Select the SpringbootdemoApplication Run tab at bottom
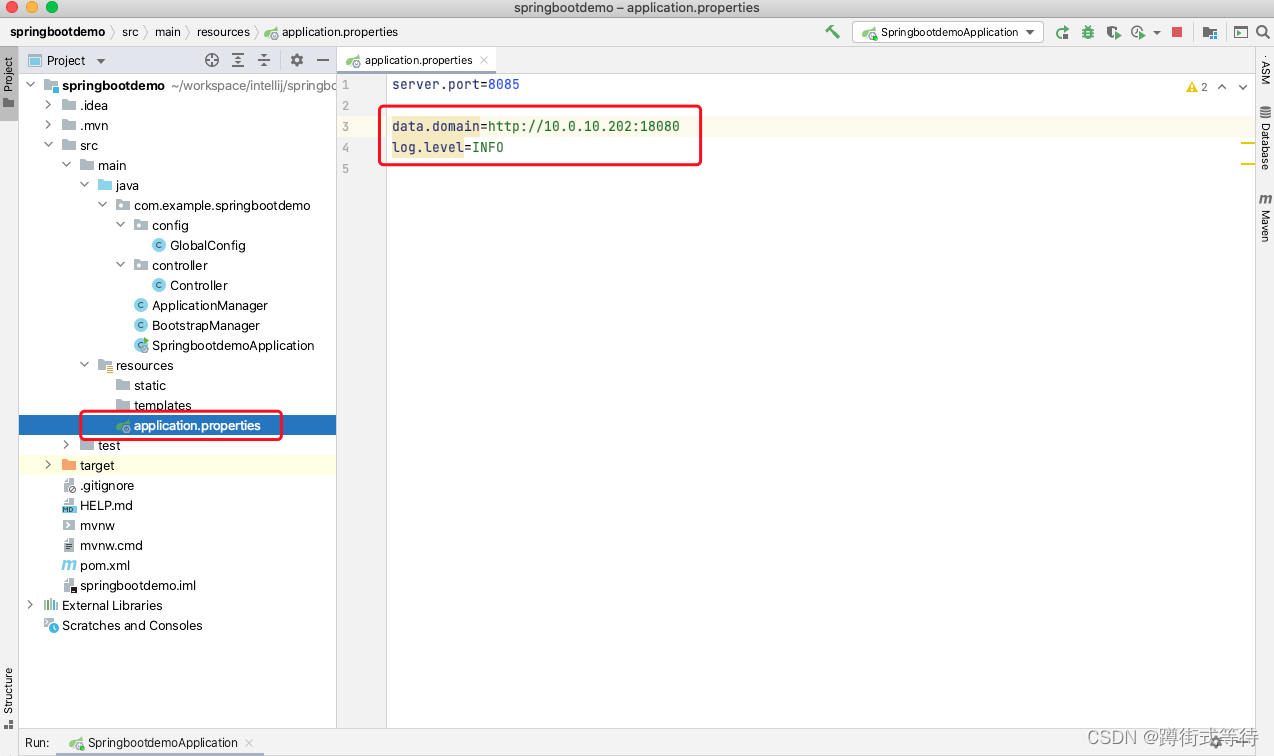This screenshot has height=756, width=1274. [x=162, y=743]
